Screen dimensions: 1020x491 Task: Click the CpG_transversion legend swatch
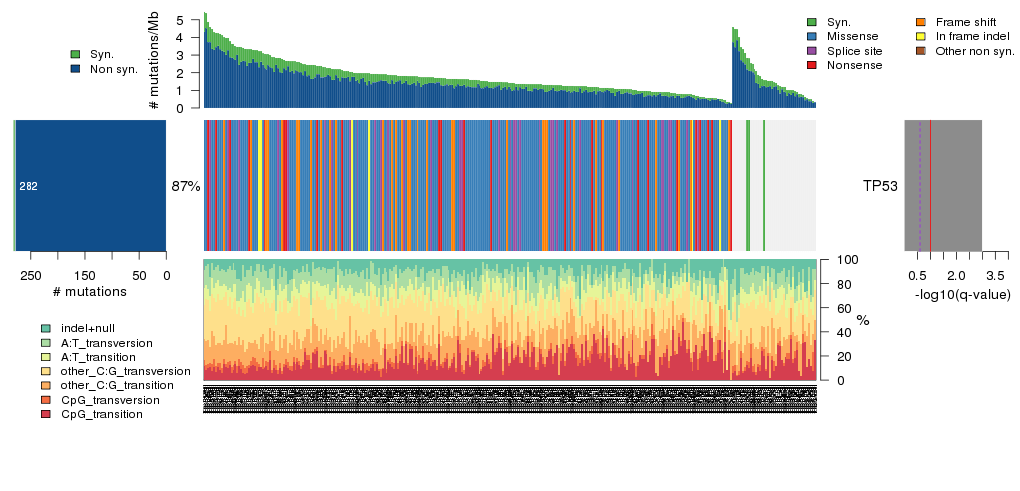tap(46, 400)
